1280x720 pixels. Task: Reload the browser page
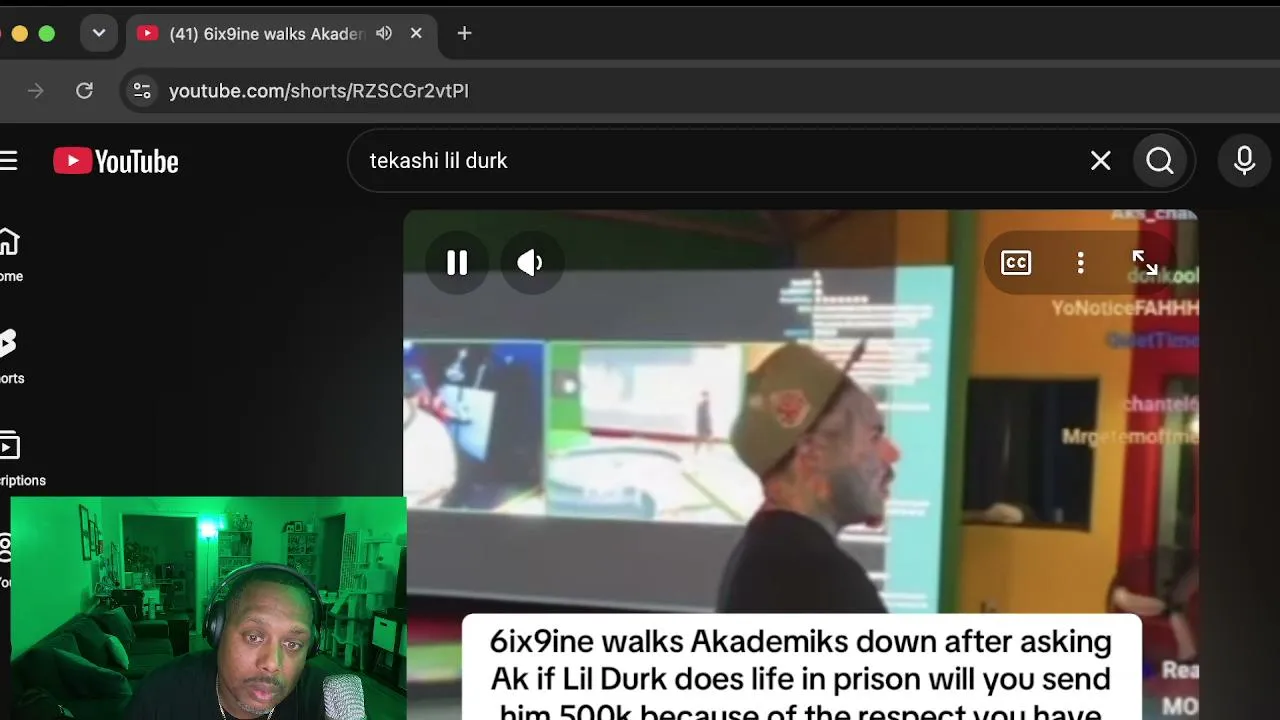click(84, 91)
